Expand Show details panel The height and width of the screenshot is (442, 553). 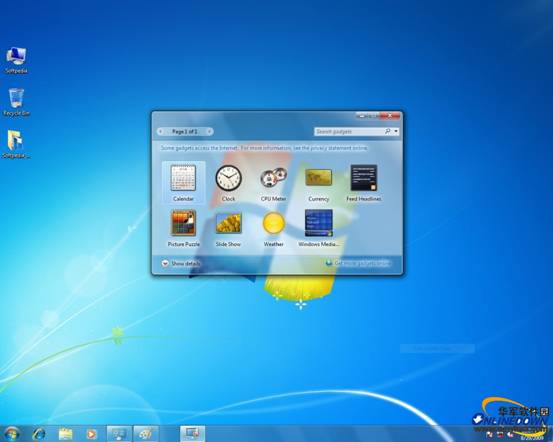[181, 264]
